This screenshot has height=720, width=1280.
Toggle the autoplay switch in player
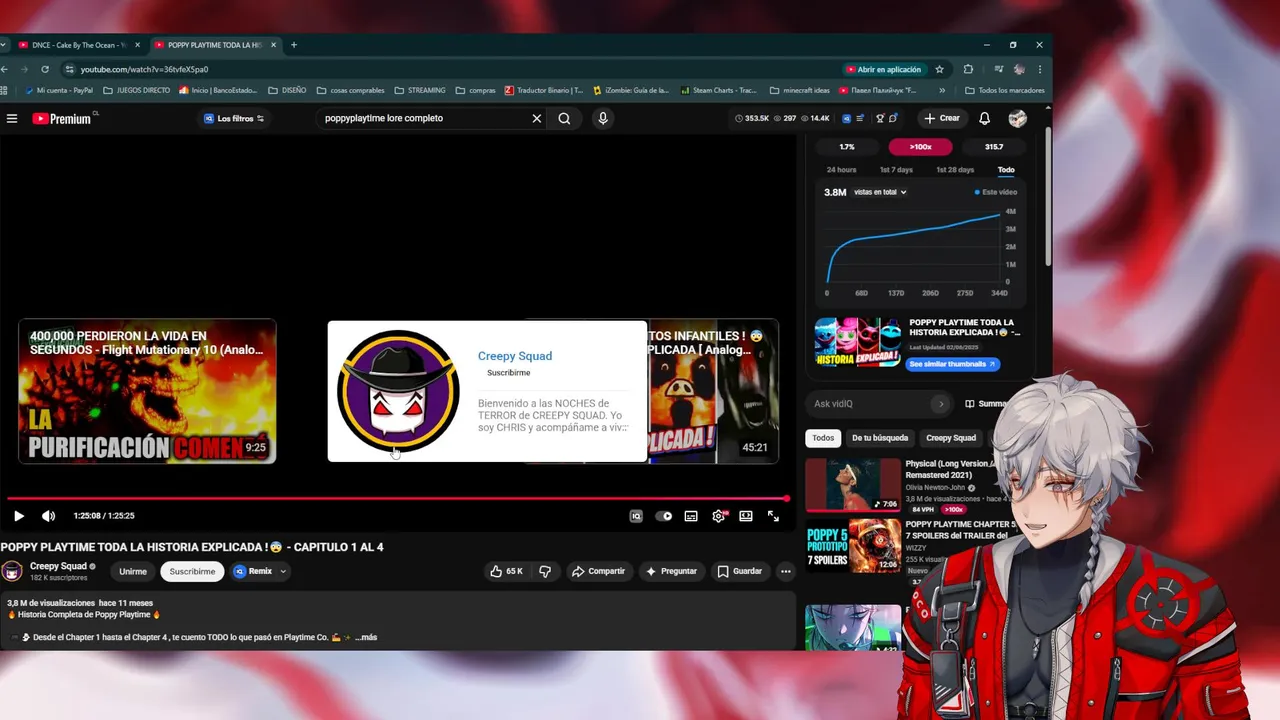[664, 516]
